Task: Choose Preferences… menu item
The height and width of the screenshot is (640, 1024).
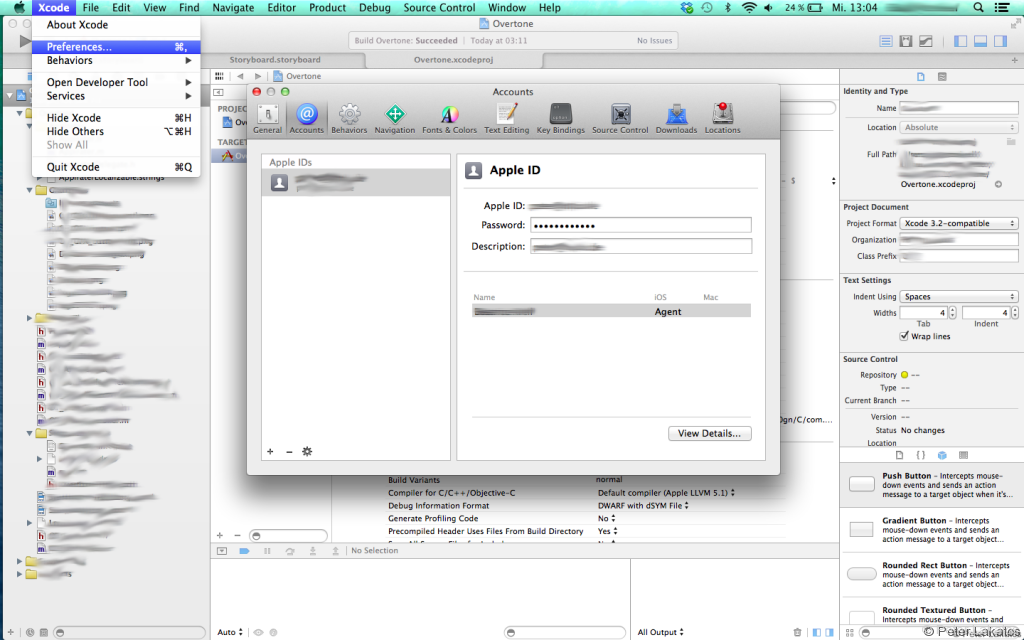Action: [116, 47]
